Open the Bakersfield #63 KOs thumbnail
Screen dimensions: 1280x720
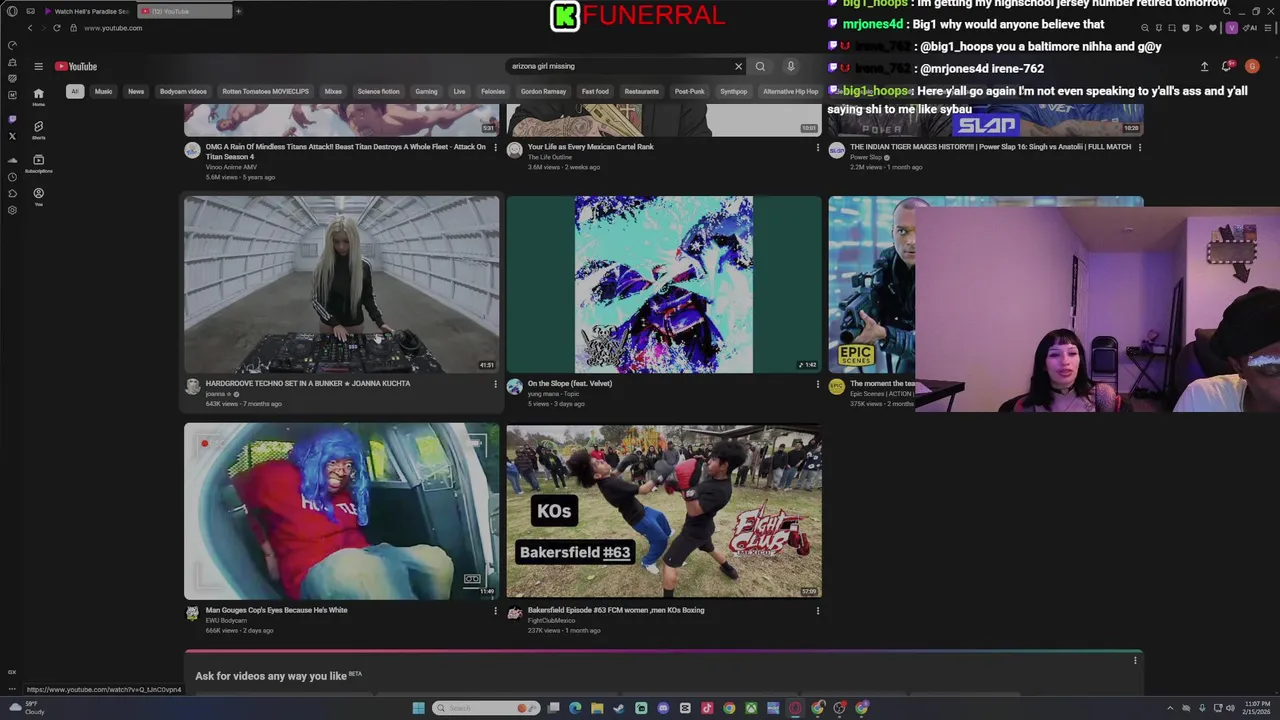coord(664,511)
